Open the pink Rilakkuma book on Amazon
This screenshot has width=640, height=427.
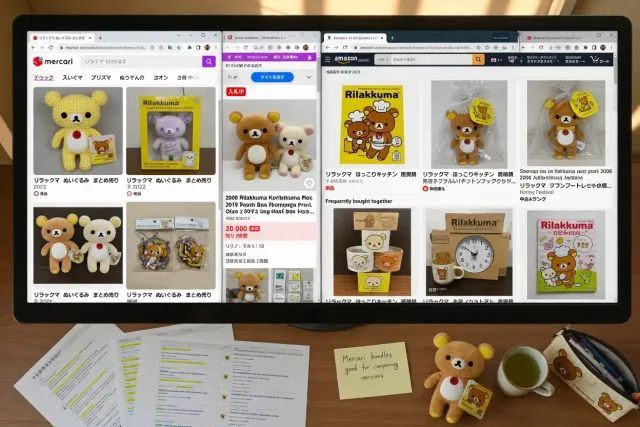tap(566, 255)
